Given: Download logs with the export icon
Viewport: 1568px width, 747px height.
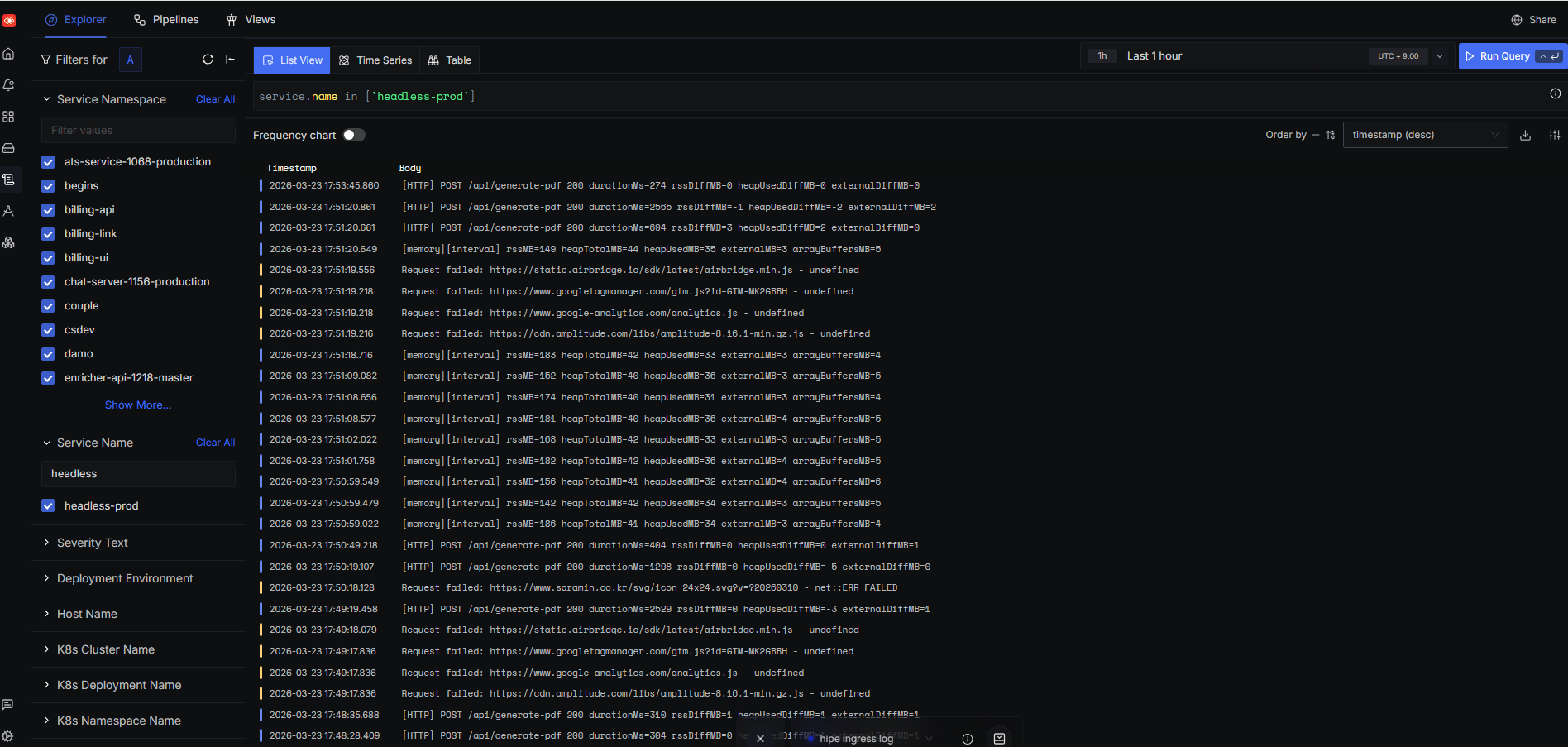Looking at the screenshot, I should [x=1525, y=135].
